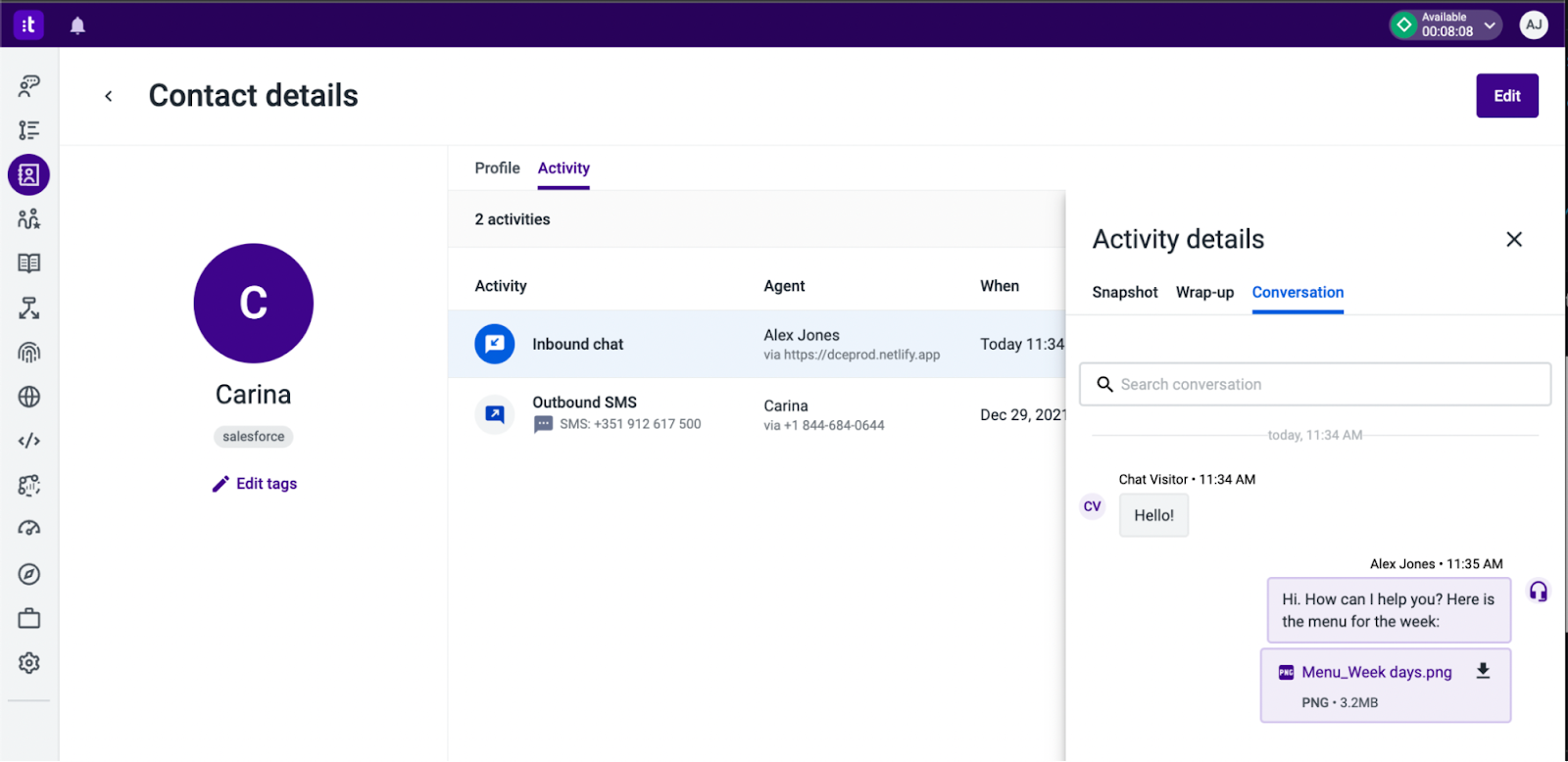Open the briefcase sidebar icon
Screen dimensions: 1568x762
(x=29, y=618)
